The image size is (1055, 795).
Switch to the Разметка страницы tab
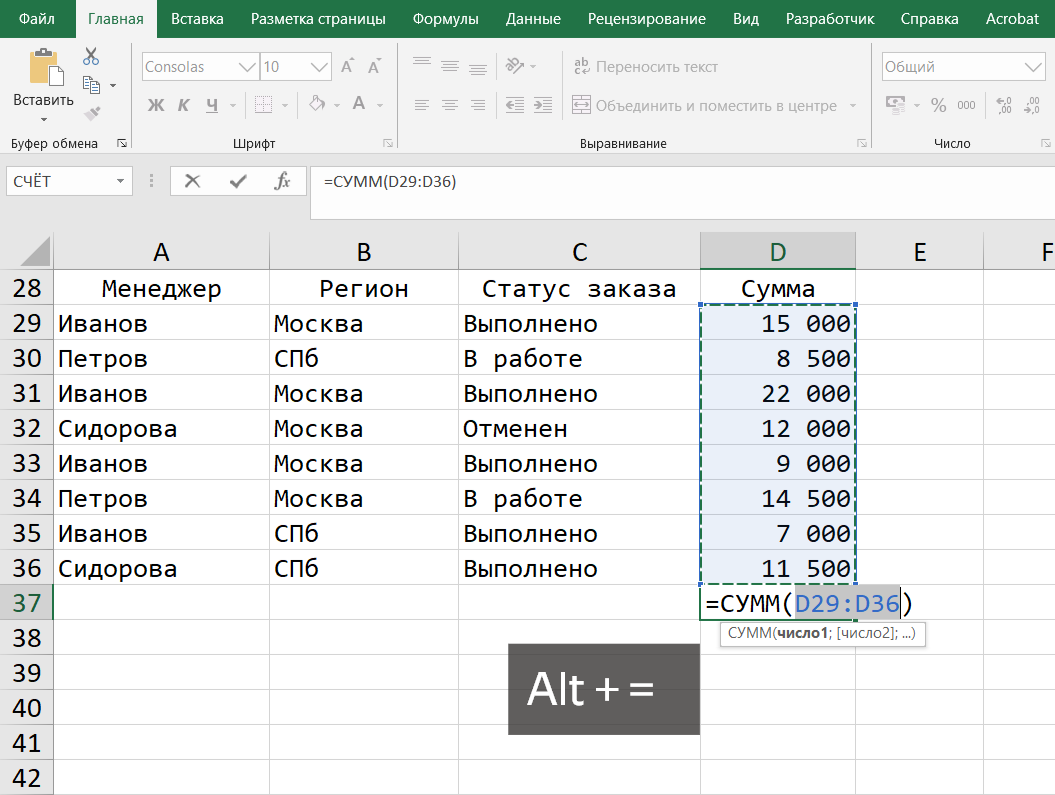[x=318, y=19]
